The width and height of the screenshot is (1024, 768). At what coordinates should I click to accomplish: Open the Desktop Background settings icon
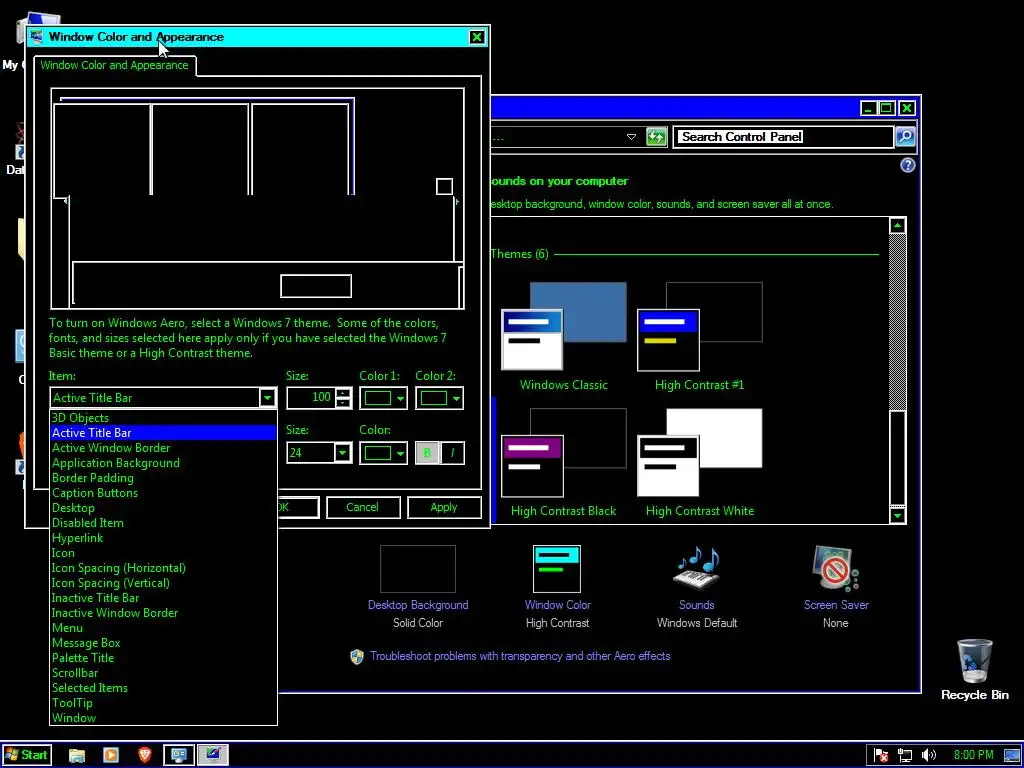(418, 569)
